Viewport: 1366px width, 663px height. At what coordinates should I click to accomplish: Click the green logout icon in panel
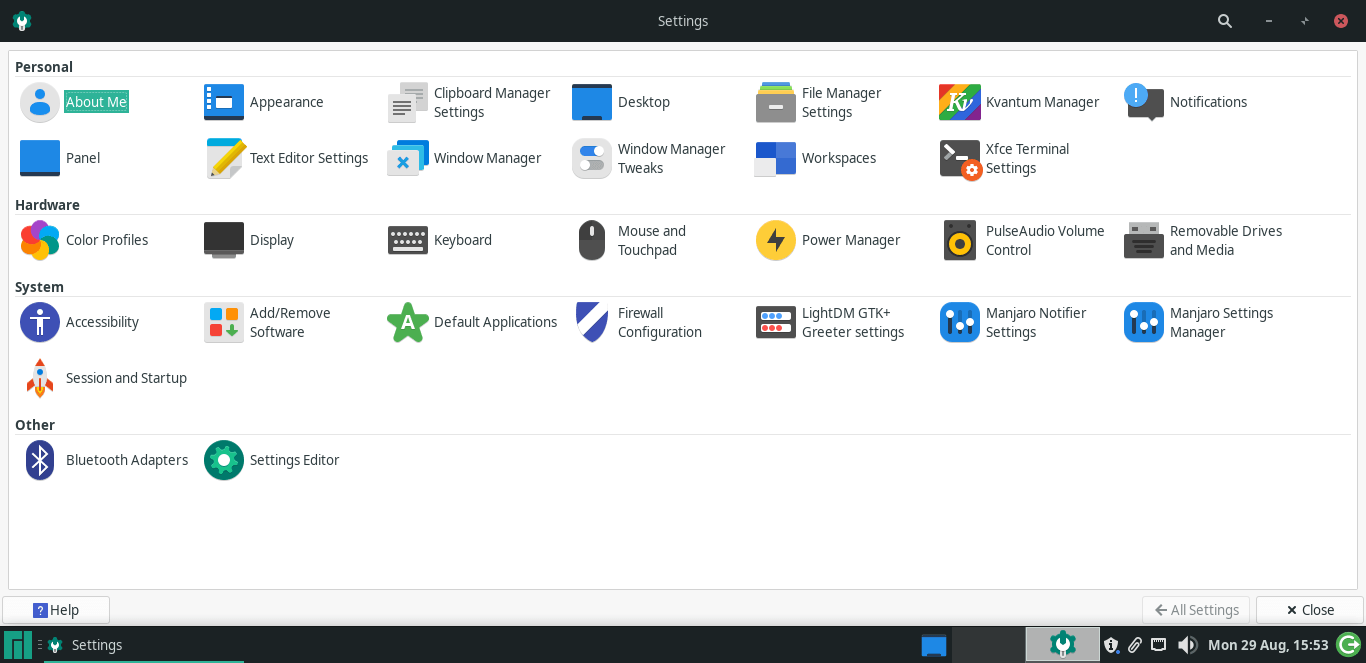click(x=1349, y=645)
